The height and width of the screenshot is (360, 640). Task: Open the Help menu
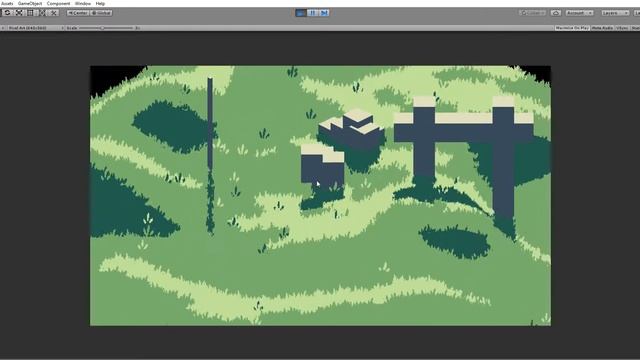pos(100,3)
